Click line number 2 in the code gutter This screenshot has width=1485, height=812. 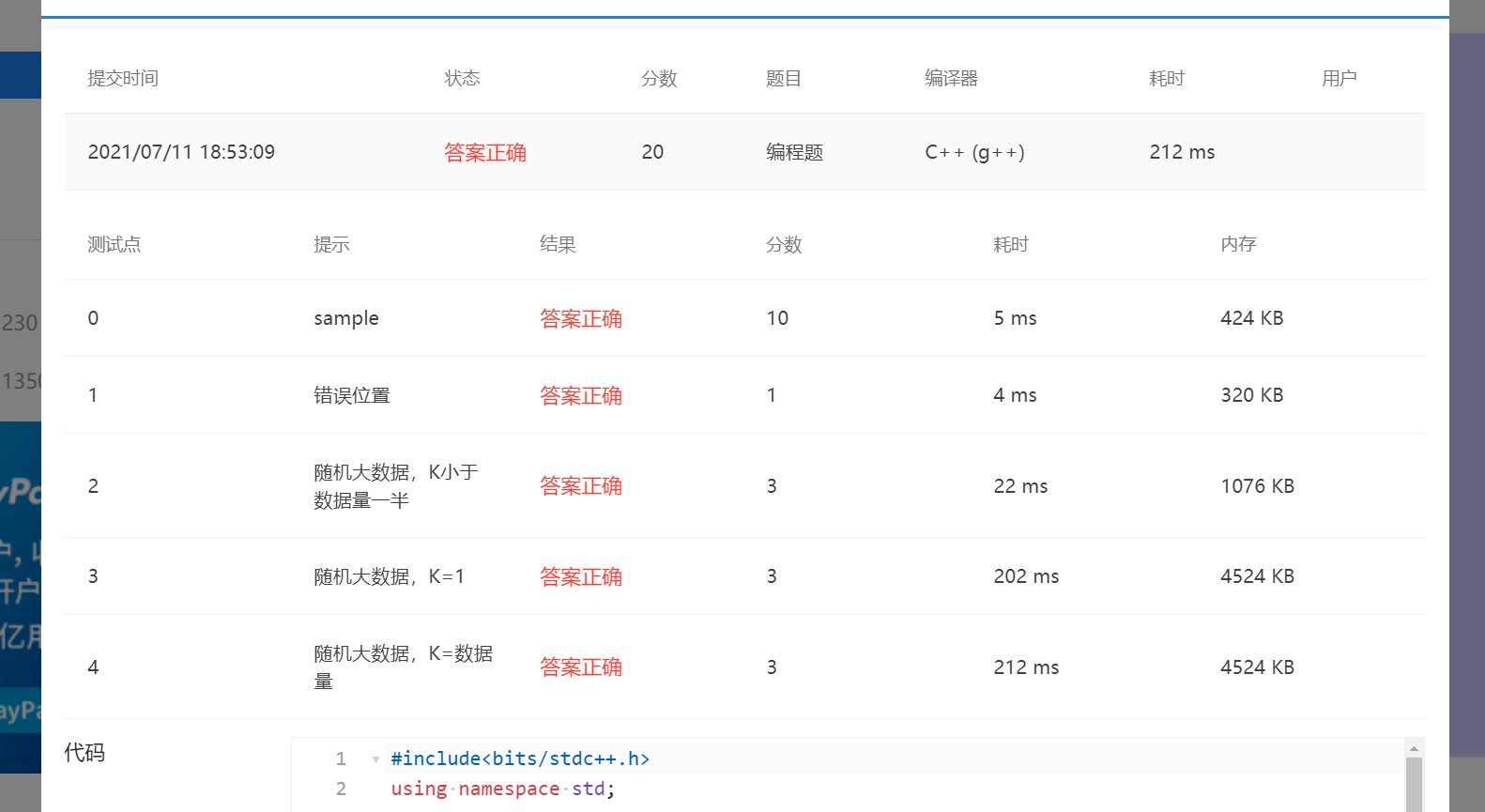pyautogui.click(x=341, y=789)
